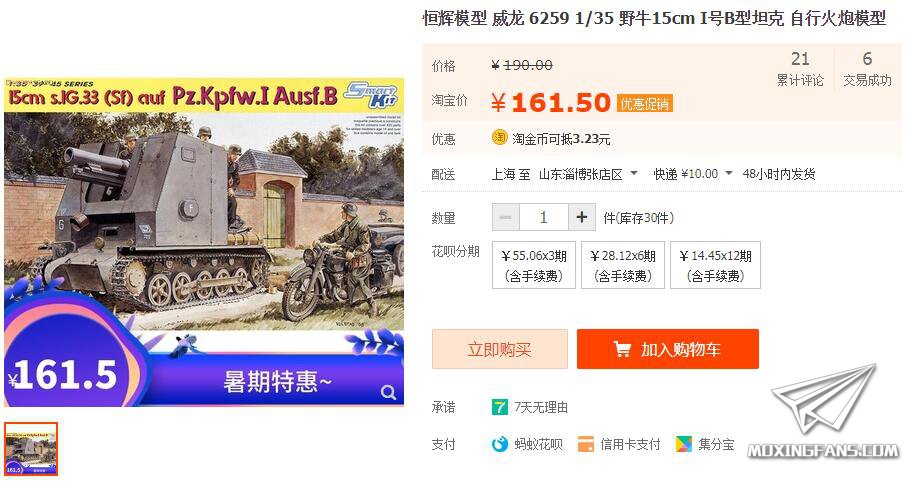Click the credit card payment icon
This screenshot has width=909, height=486.
586,444
